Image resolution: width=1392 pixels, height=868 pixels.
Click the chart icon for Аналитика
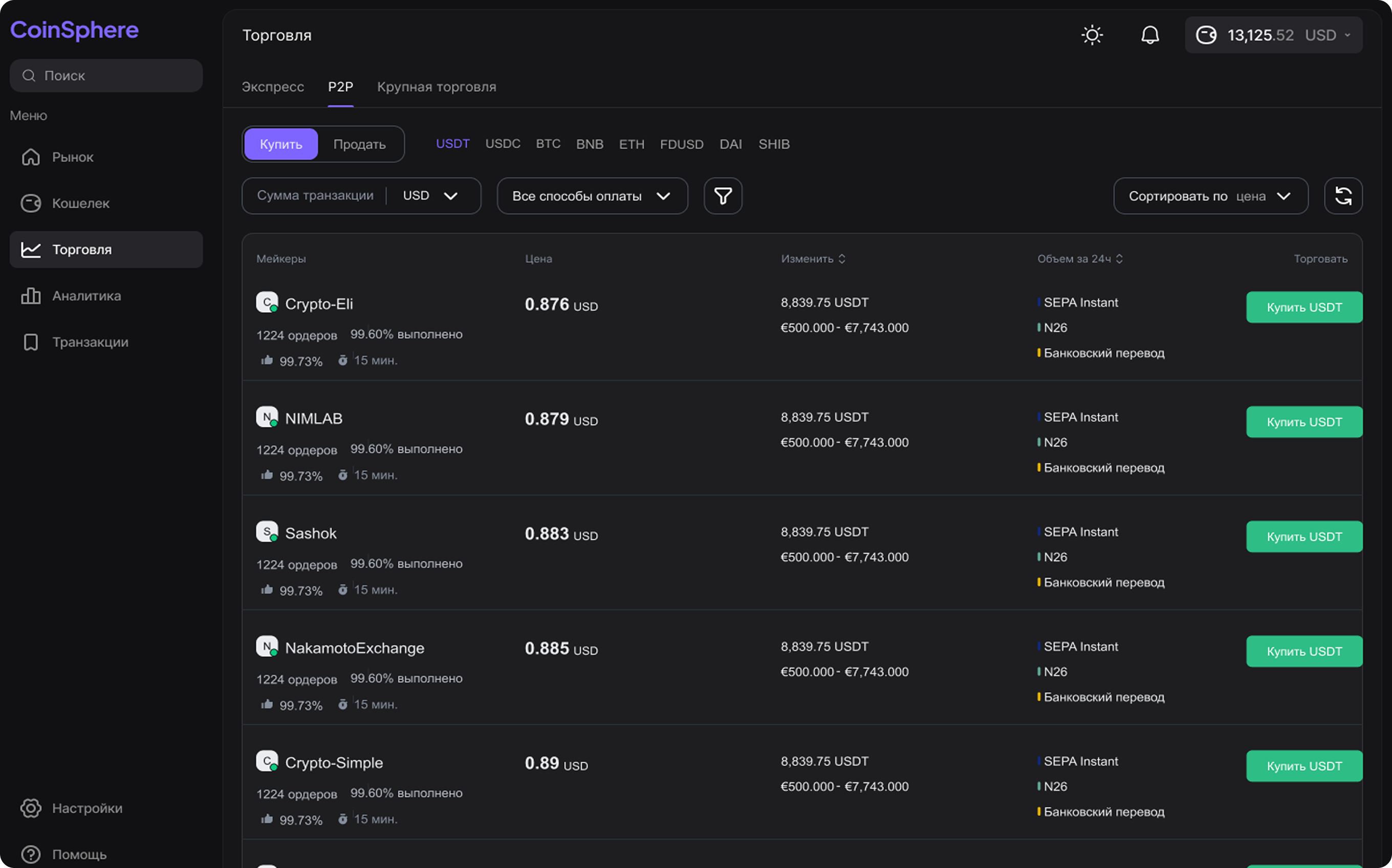pos(30,296)
